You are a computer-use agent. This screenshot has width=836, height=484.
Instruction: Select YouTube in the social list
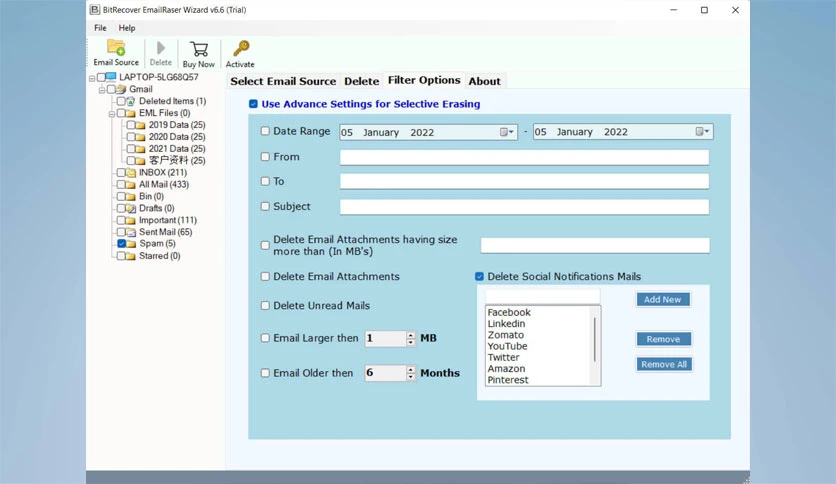(x=508, y=346)
